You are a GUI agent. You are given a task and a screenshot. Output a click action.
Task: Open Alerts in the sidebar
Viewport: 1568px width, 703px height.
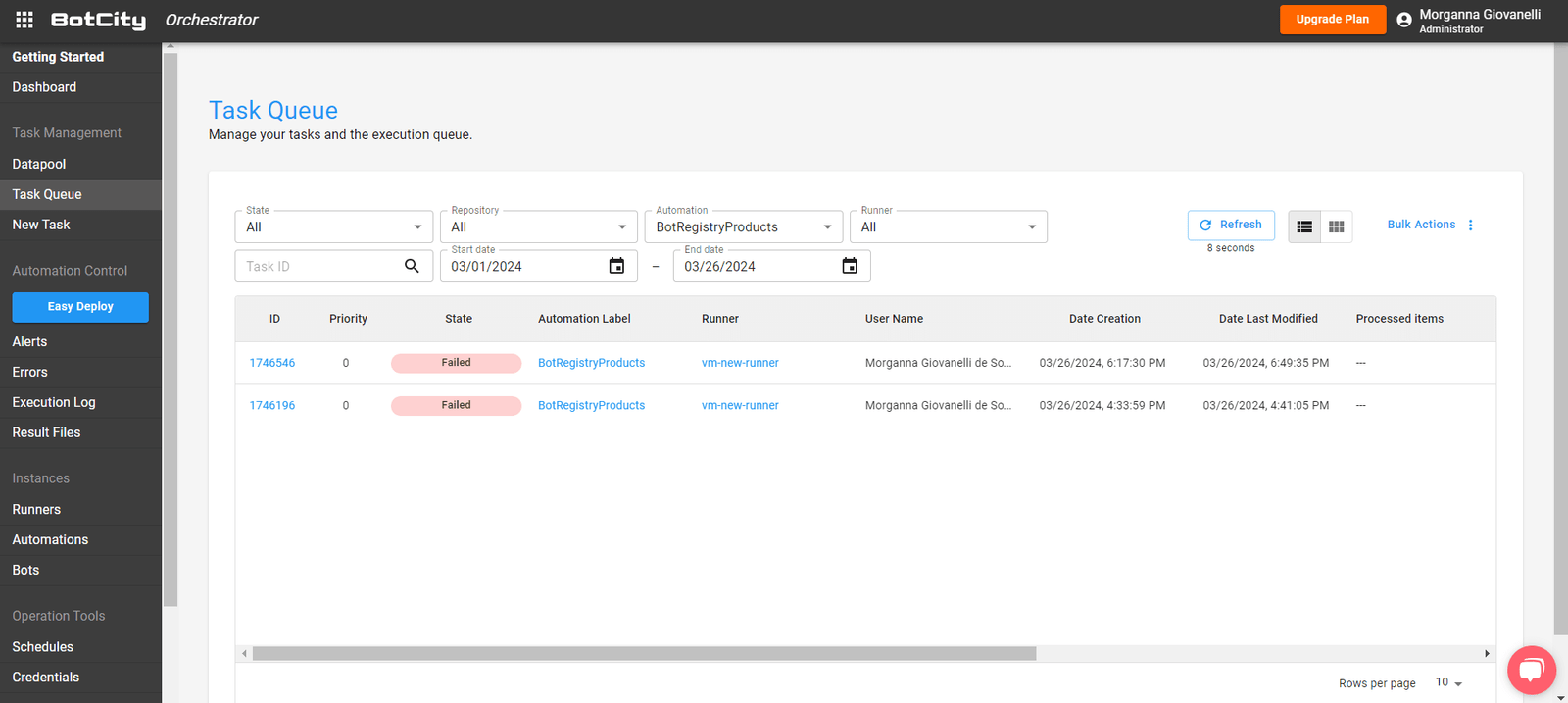29,341
